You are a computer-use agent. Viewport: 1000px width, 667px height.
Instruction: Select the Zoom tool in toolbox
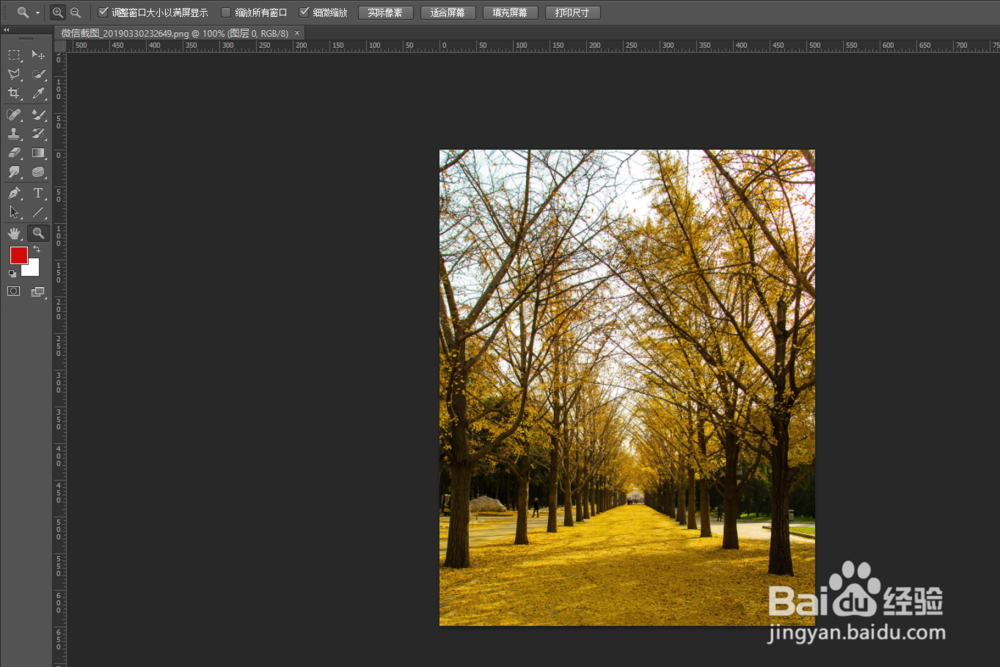pyautogui.click(x=38, y=233)
